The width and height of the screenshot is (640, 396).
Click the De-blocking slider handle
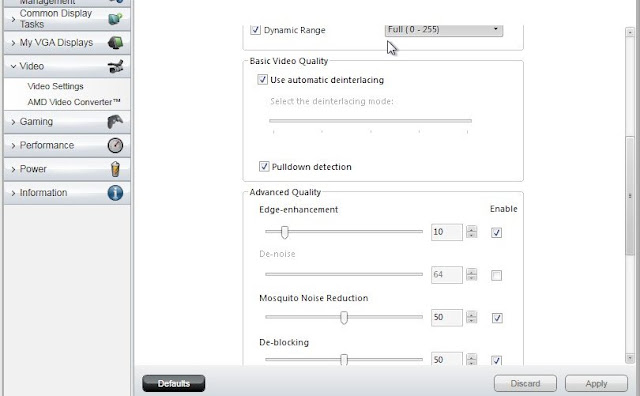[344, 360]
